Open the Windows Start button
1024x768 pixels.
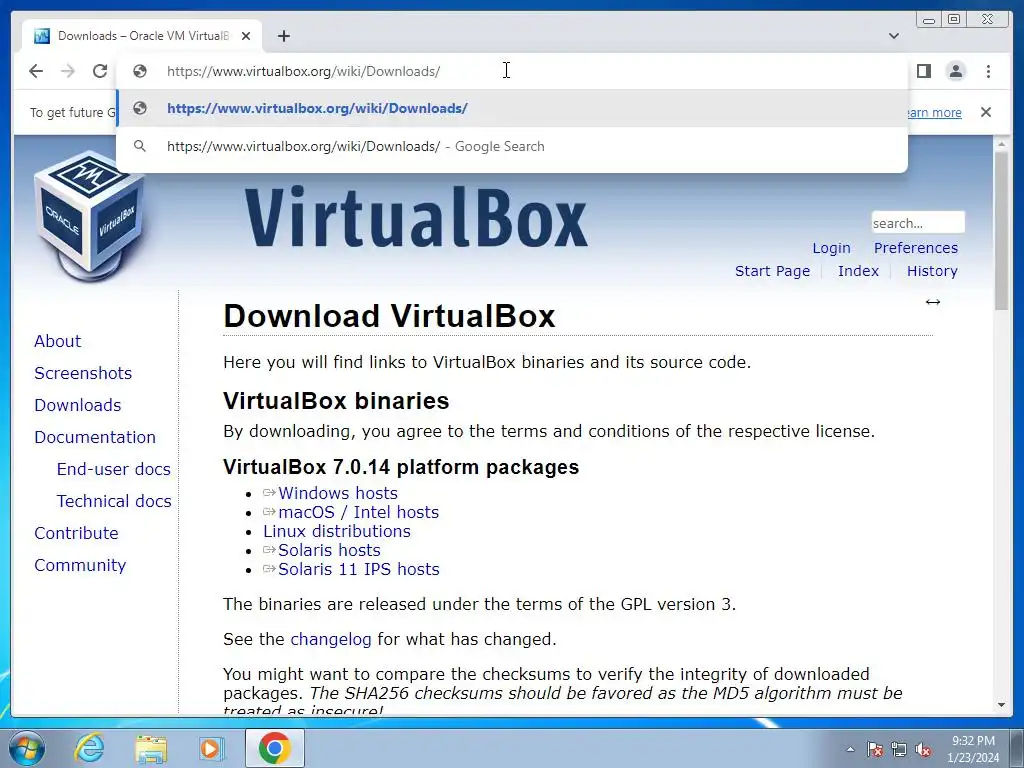pos(26,748)
